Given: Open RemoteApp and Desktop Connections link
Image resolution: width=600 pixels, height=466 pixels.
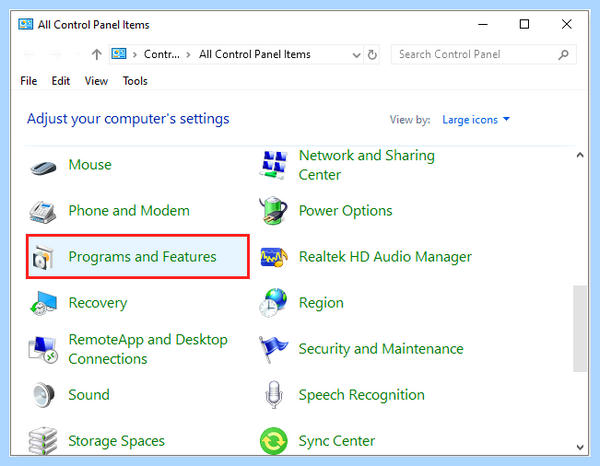Looking at the screenshot, I should pyautogui.click(x=148, y=349).
